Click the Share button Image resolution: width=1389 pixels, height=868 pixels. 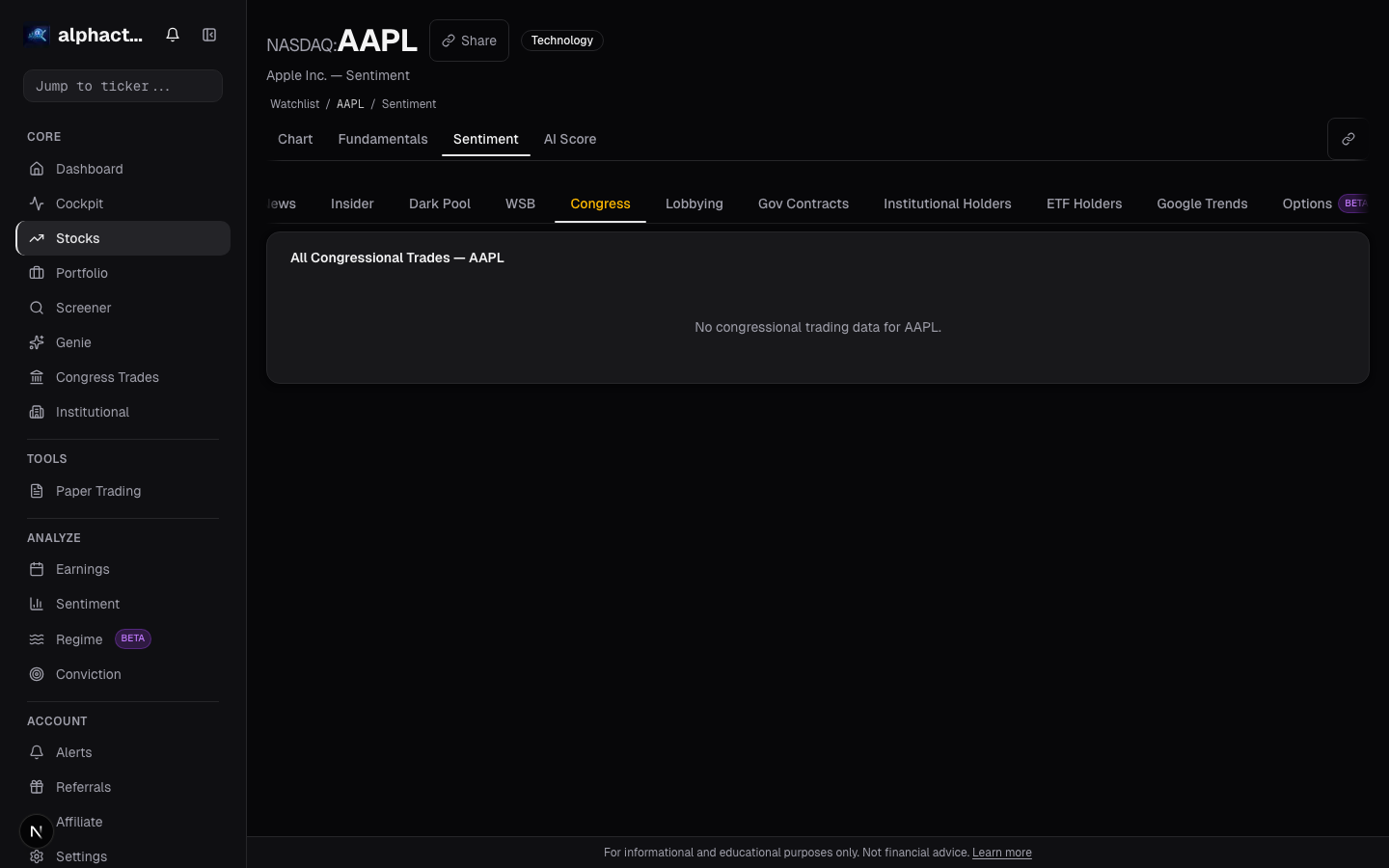click(469, 41)
